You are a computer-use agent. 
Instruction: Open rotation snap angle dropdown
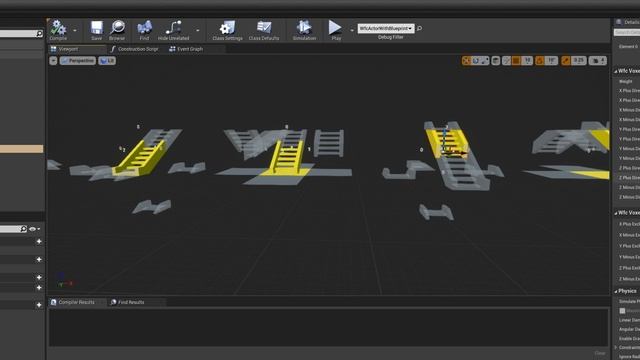tap(551, 61)
